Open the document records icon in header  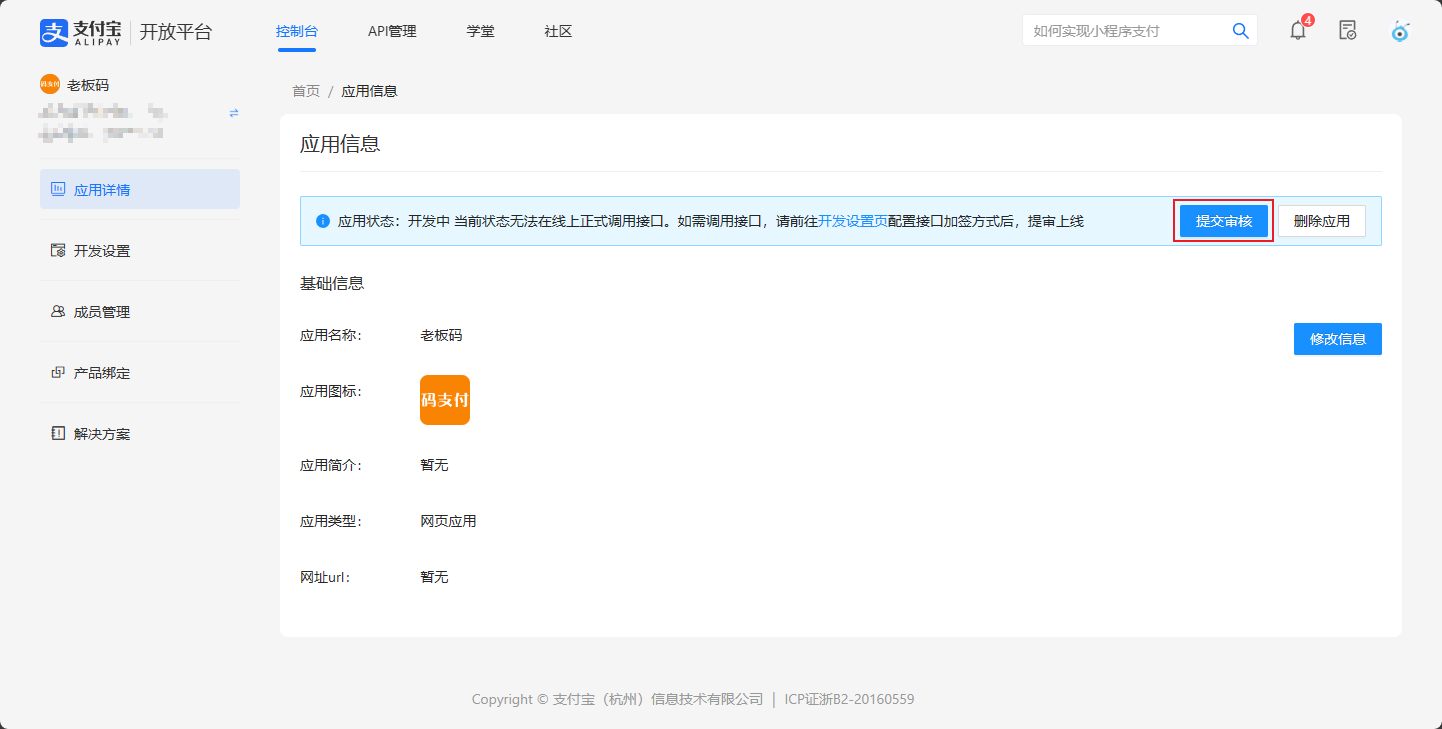coord(1348,30)
